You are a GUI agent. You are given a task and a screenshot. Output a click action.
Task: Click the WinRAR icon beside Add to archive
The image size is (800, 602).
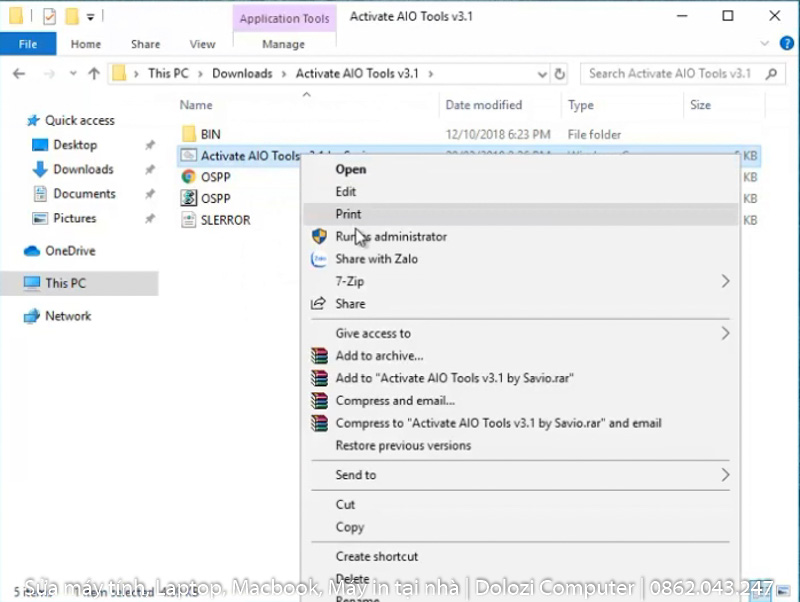coord(320,356)
